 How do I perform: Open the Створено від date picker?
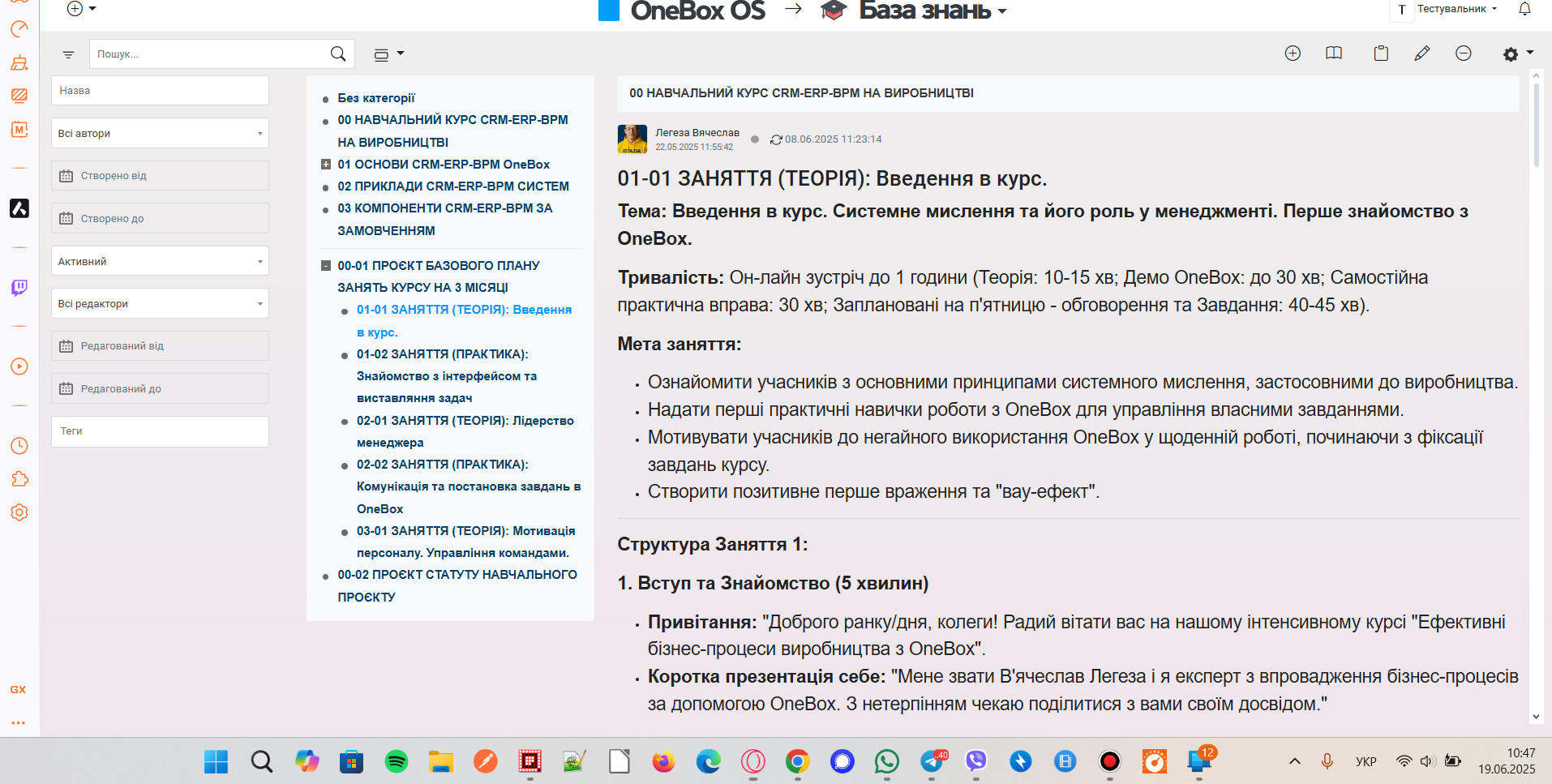pos(160,176)
